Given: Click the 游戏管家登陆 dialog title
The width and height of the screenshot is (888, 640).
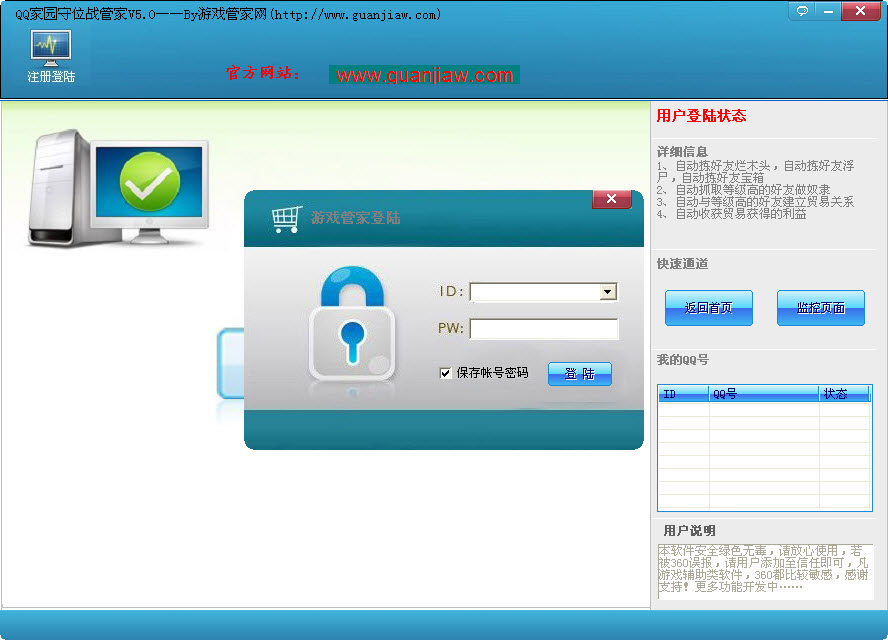Looking at the screenshot, I should point(355,217).
